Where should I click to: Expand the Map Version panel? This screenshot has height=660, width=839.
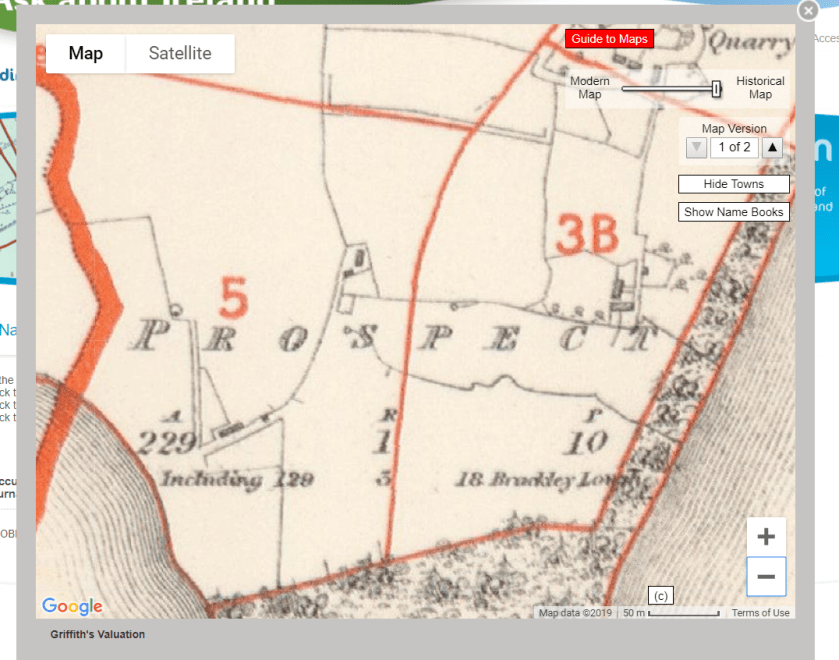click(734, 128)
